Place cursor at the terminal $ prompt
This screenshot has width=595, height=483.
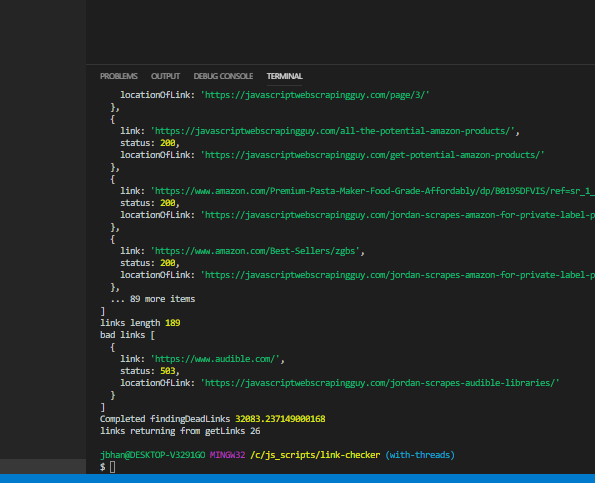tap(113, 467)
